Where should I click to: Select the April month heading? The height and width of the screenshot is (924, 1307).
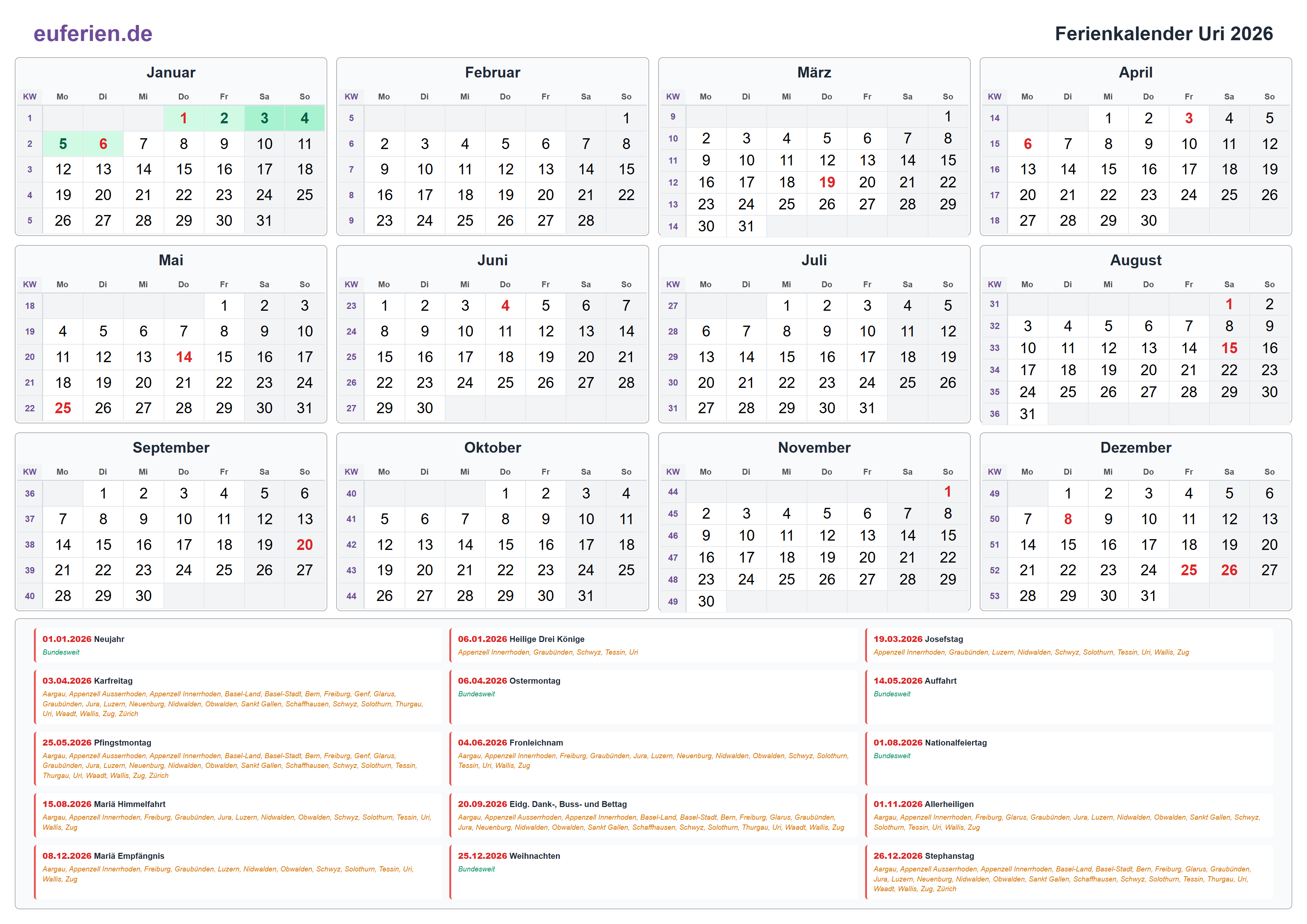1136,72
